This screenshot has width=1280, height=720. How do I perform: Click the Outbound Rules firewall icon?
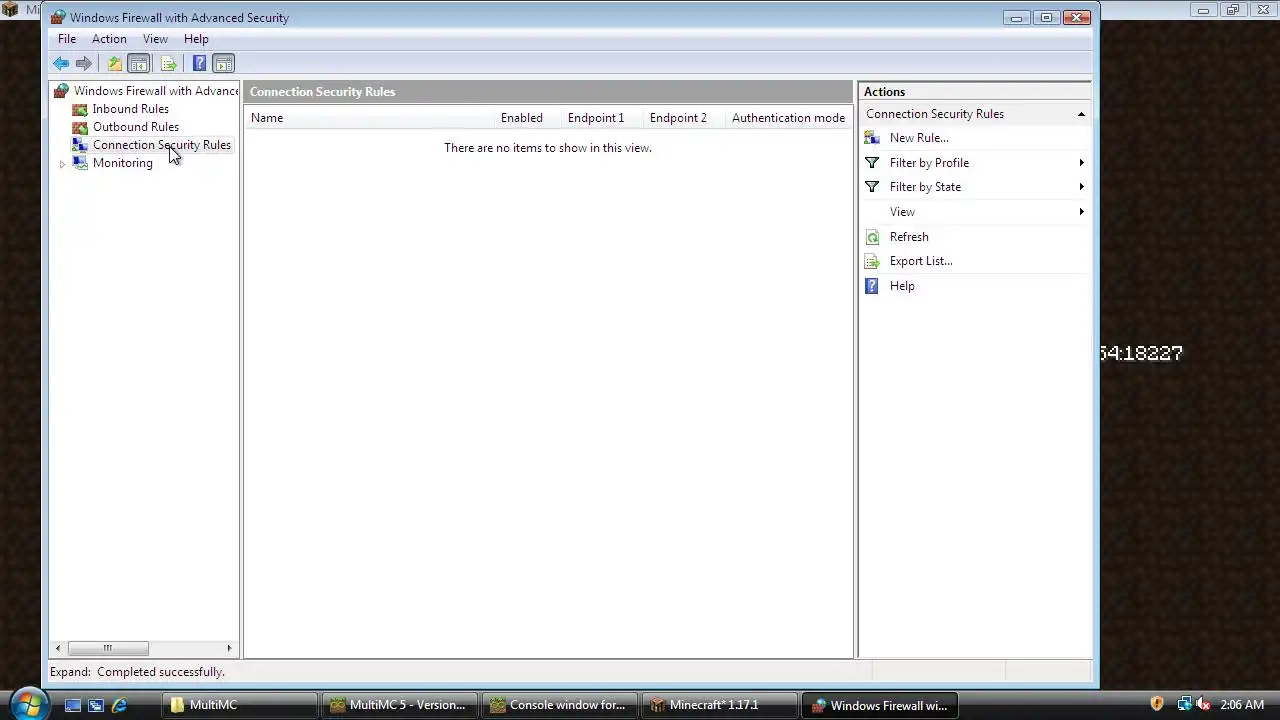click(80, 127)
